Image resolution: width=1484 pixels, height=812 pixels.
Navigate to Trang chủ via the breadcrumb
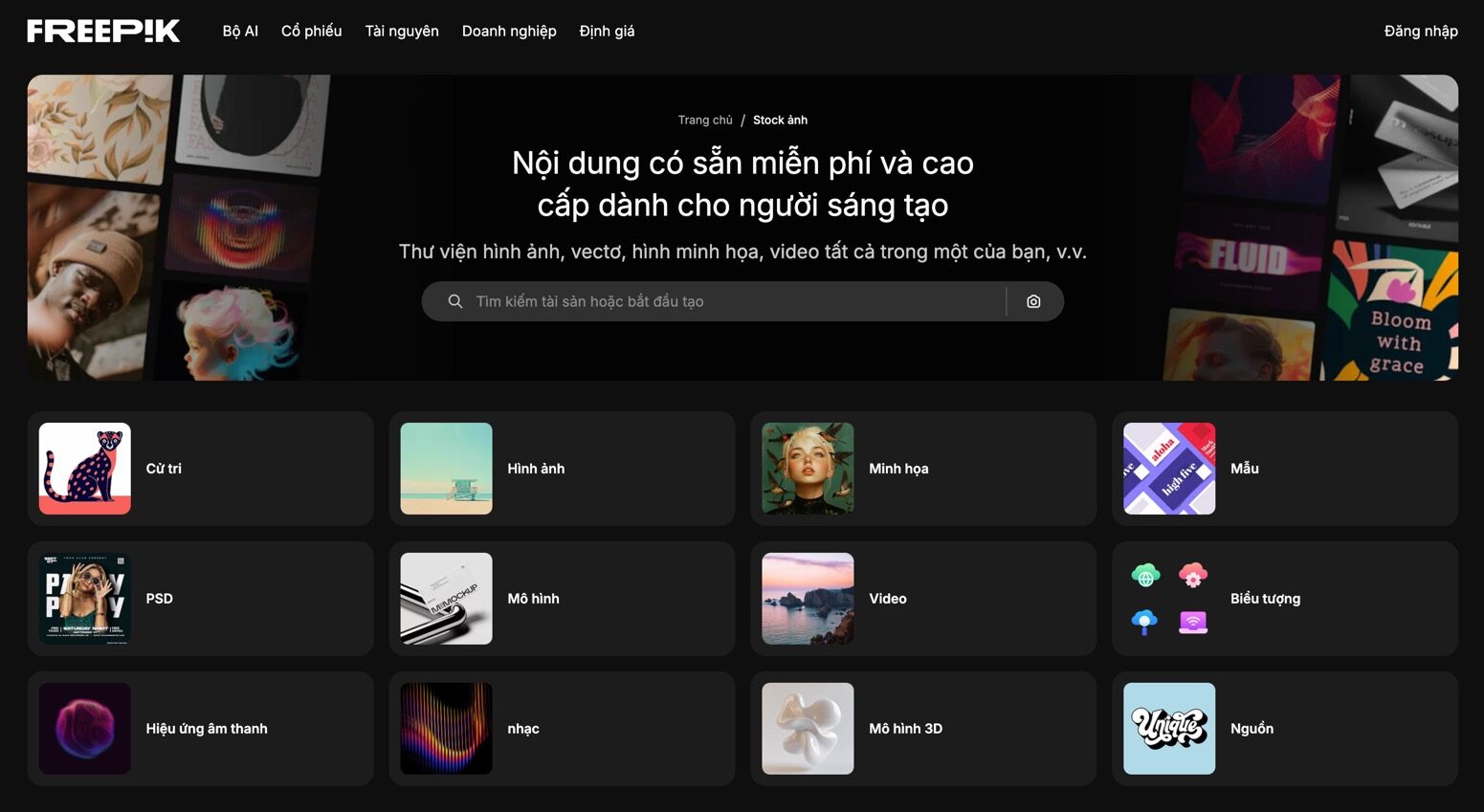(x=705, y=120)
